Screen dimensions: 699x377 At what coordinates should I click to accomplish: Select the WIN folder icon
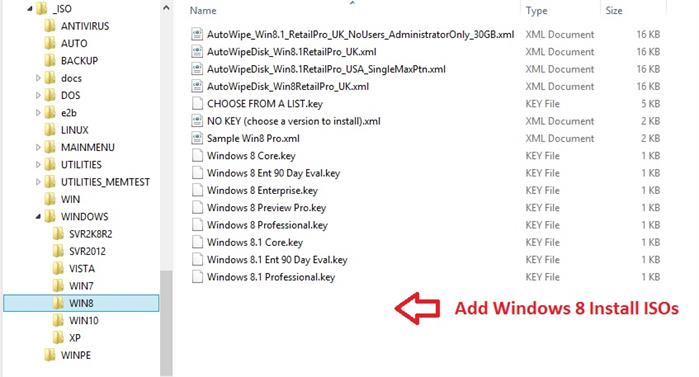(50, 199)
